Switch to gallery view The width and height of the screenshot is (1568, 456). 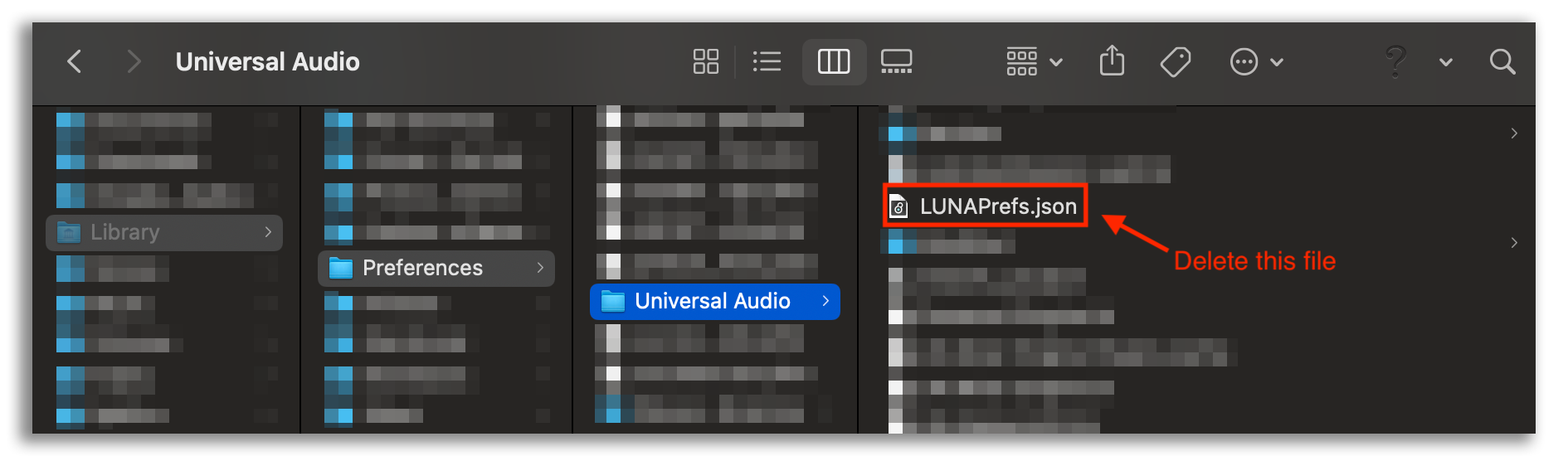pos(896,61)
